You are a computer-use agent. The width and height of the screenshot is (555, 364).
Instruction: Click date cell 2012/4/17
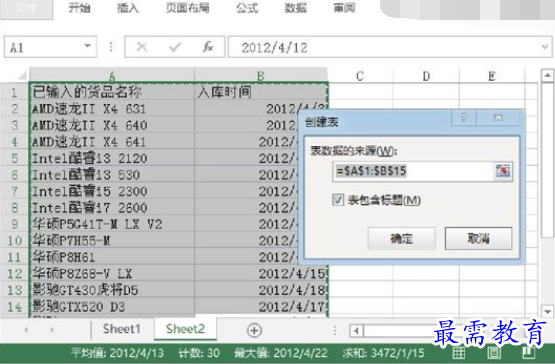(x=261, y=307)
